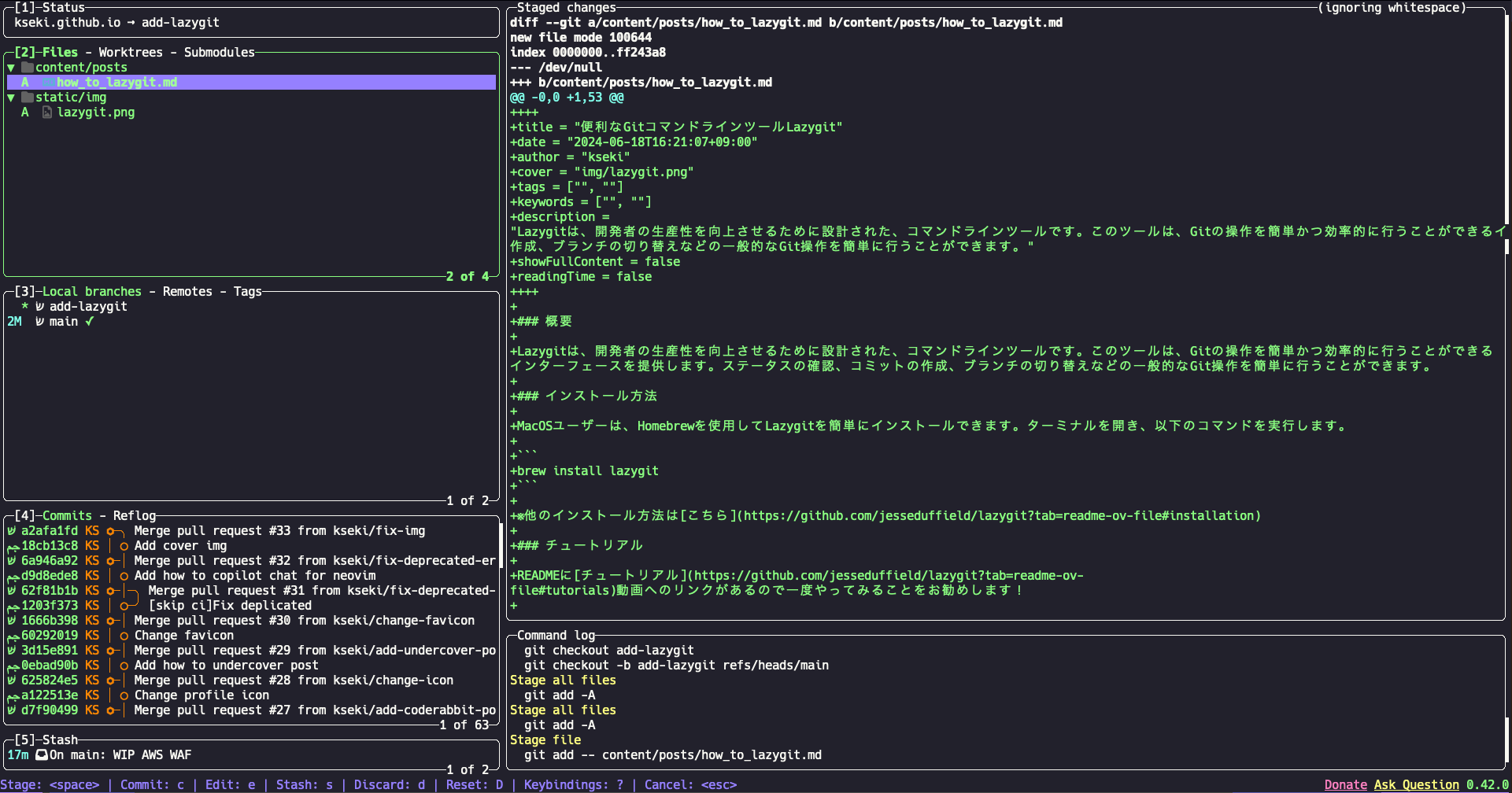Click the stash box icon

[42, 755]
